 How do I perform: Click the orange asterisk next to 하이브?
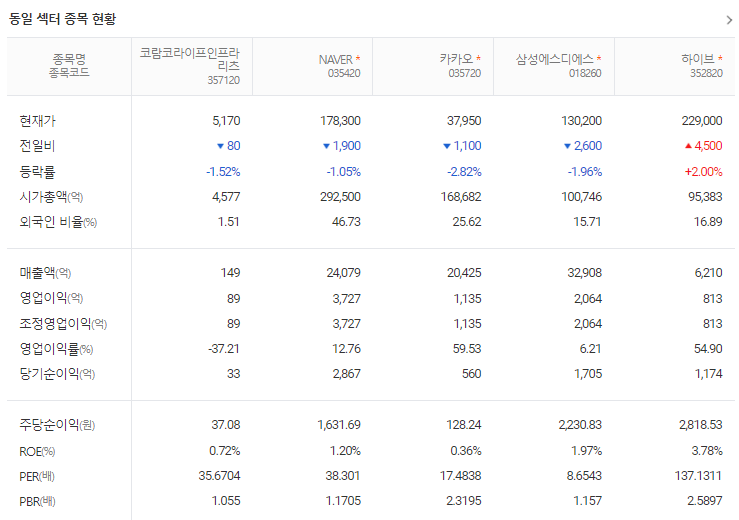(720, 58)
